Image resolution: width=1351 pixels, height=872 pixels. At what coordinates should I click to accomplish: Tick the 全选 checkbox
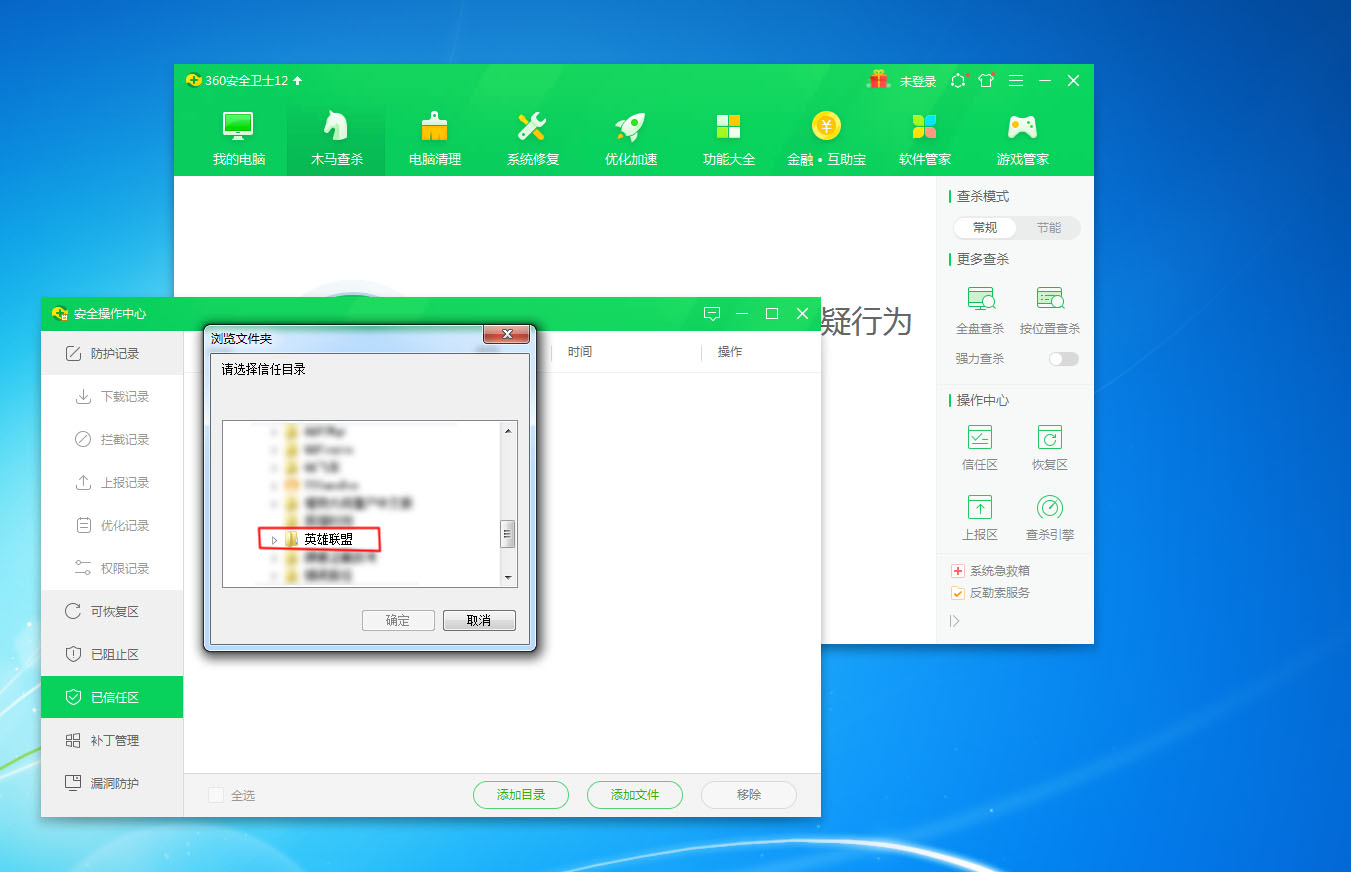point(216,795)
